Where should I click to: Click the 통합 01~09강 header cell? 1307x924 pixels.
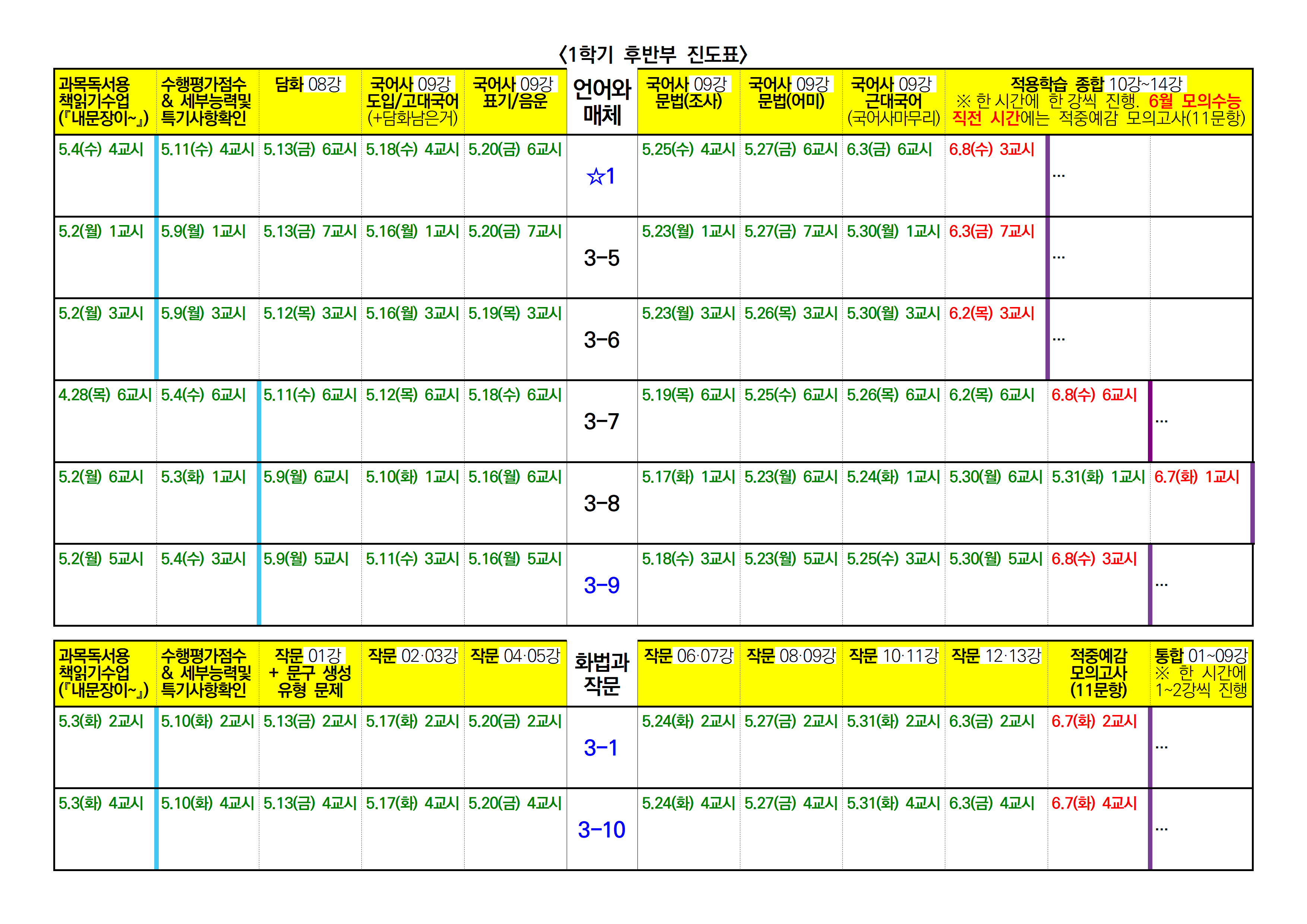tap(1200, 673)
